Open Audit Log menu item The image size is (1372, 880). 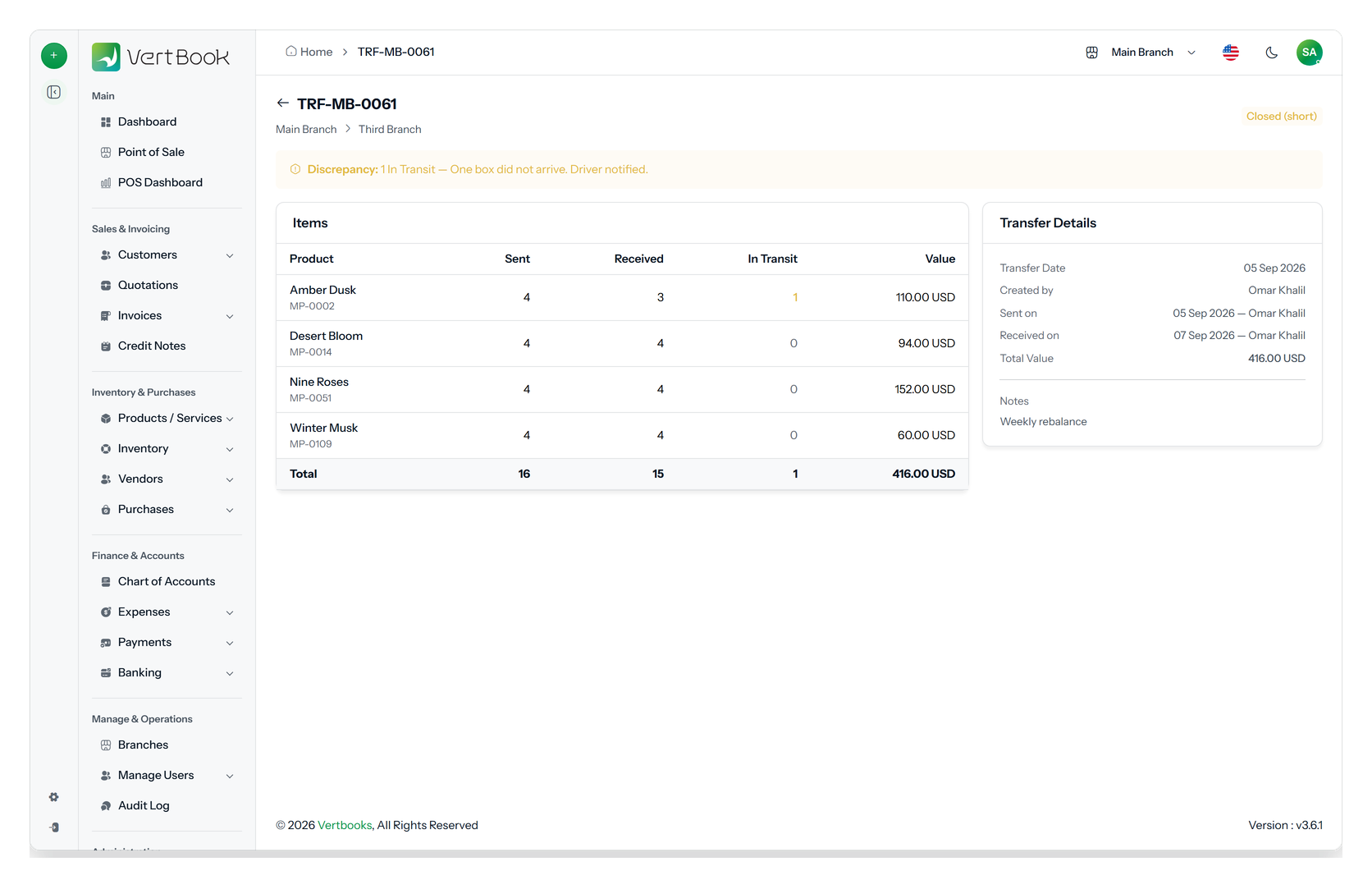click(167, 806)
